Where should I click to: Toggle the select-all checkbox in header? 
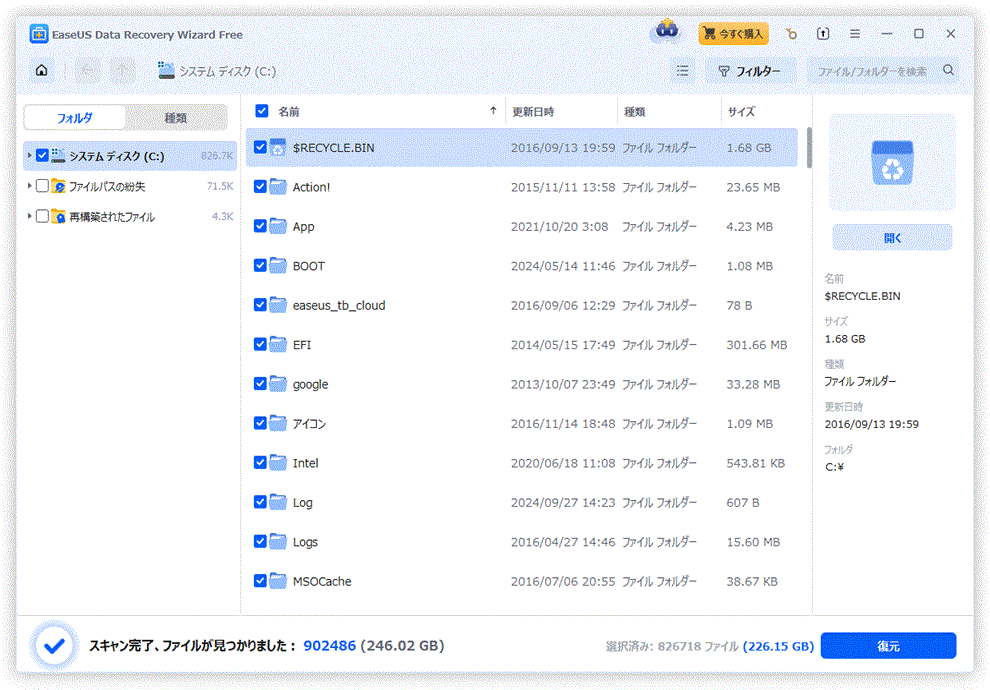click(261, 111)
